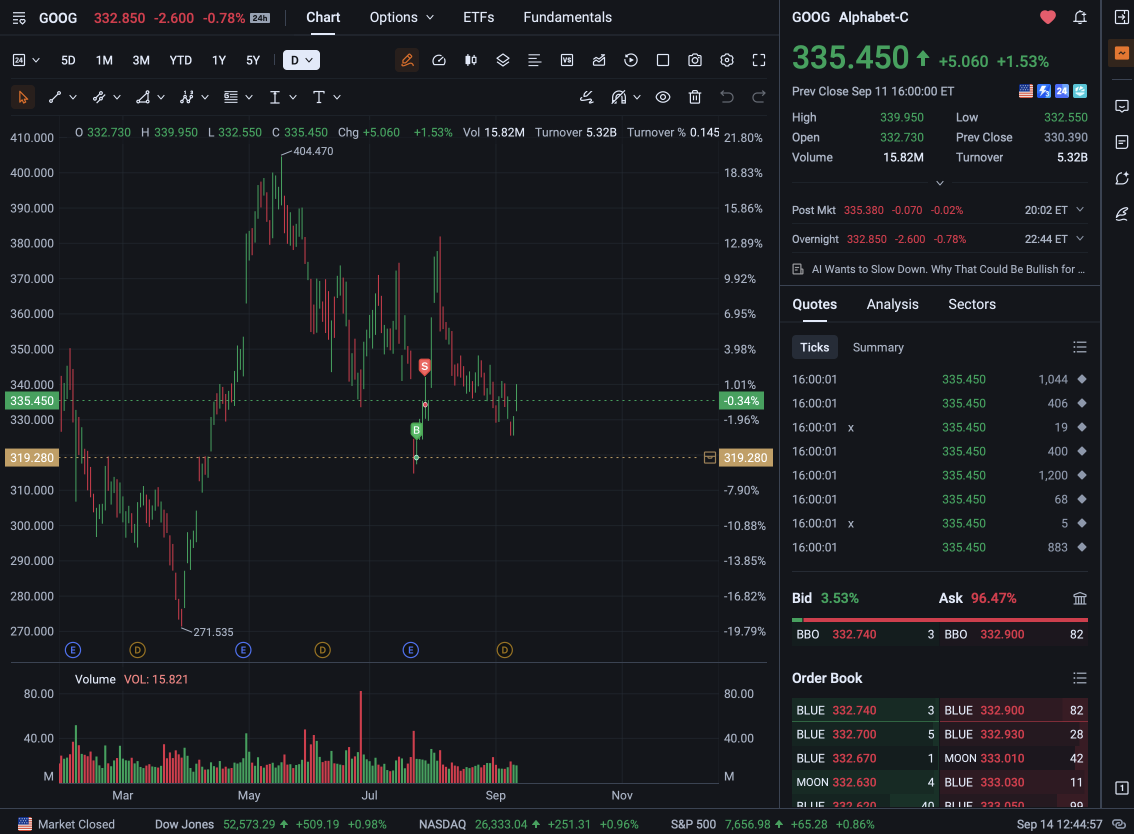1134x834 pixels.
Task: Open the exchange bank icon by Ask
Action: pos(1080,598)
